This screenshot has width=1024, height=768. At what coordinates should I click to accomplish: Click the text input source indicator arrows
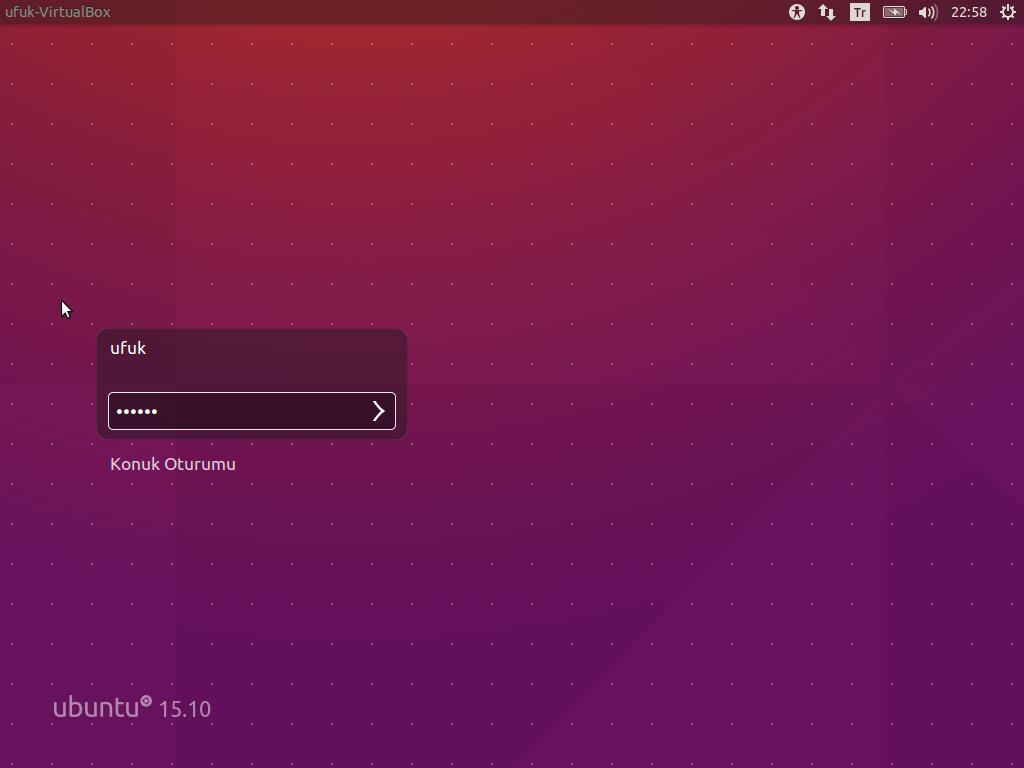click(x=826, y=12)
